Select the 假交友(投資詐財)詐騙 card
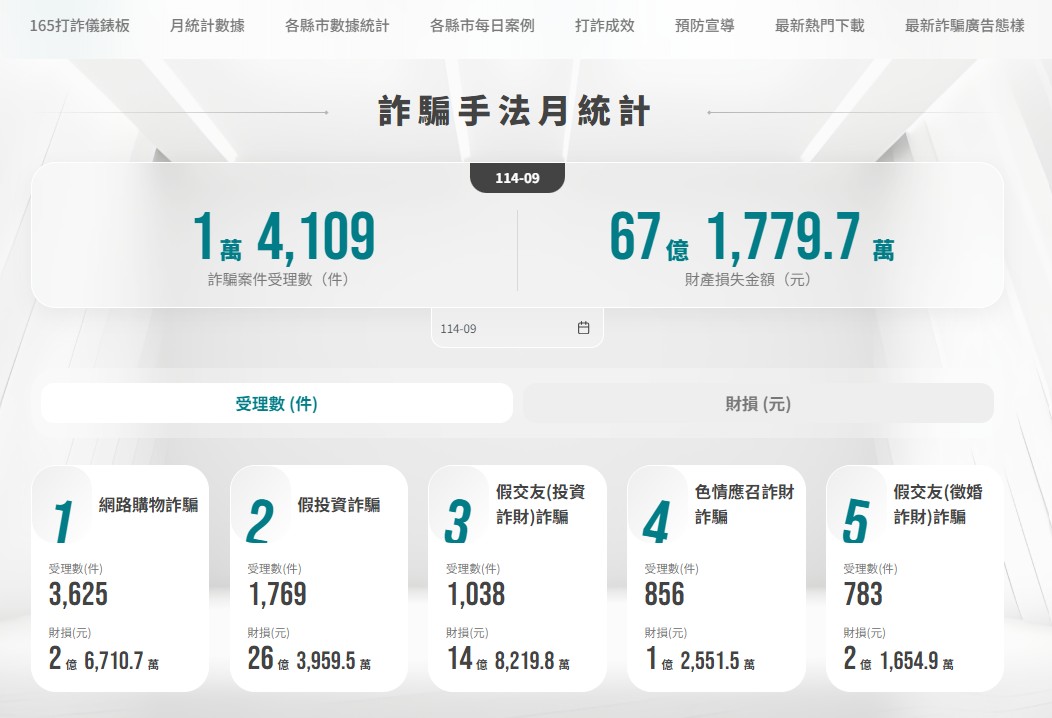The width and height of the screenshot is (1052, 718). coord(517,578)
